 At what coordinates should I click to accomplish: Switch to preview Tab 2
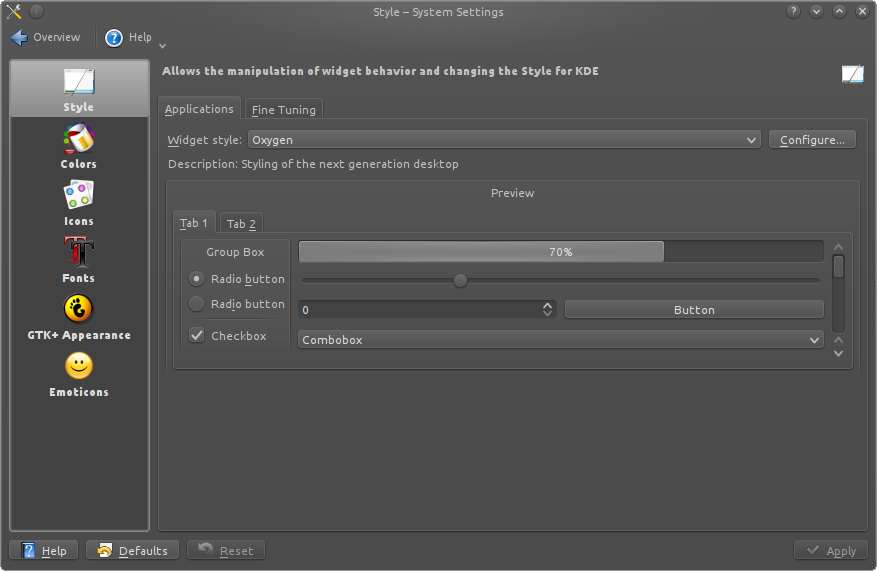241,224
